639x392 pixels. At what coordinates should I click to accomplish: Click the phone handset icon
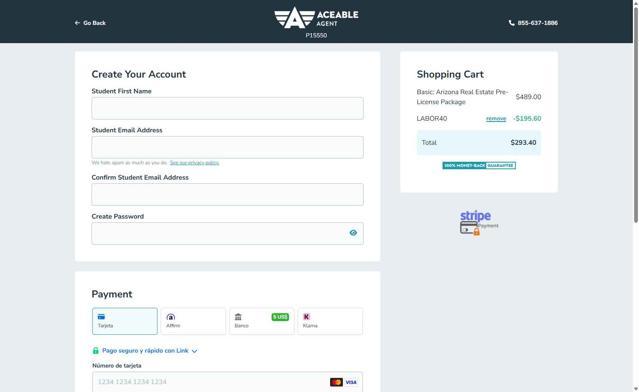pyautogui.click(x=511, y=23)
